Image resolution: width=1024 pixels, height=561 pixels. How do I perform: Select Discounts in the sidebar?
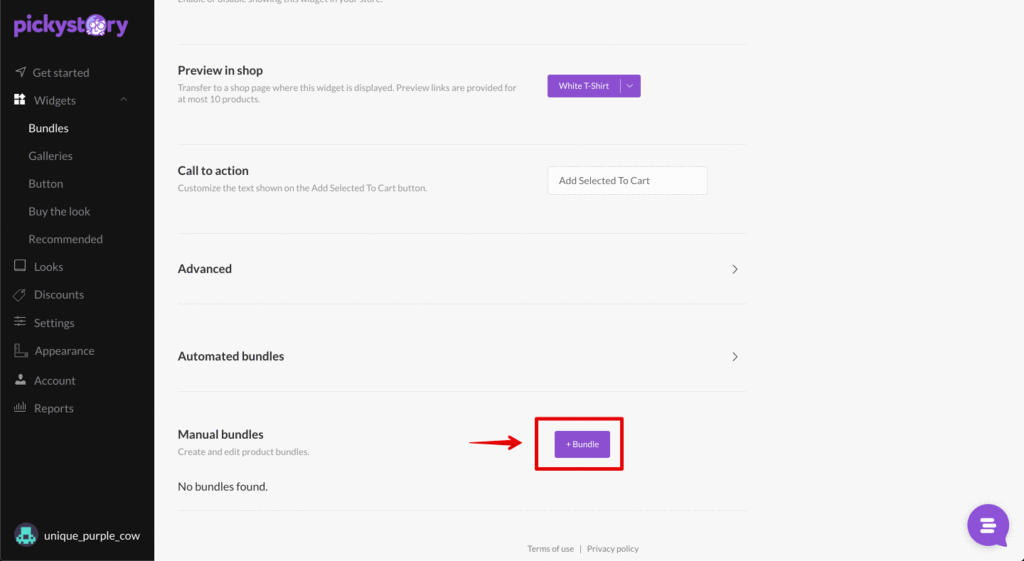(59, 295)
